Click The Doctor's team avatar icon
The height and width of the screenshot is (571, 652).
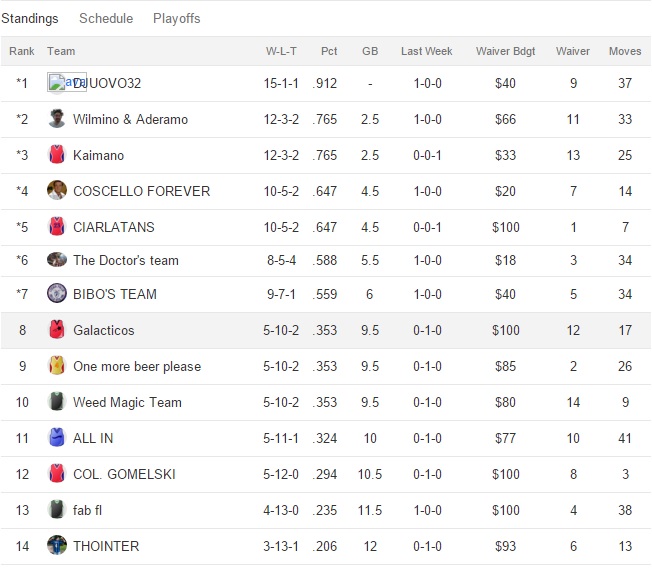pyautogui.click(x=56, y=260)
